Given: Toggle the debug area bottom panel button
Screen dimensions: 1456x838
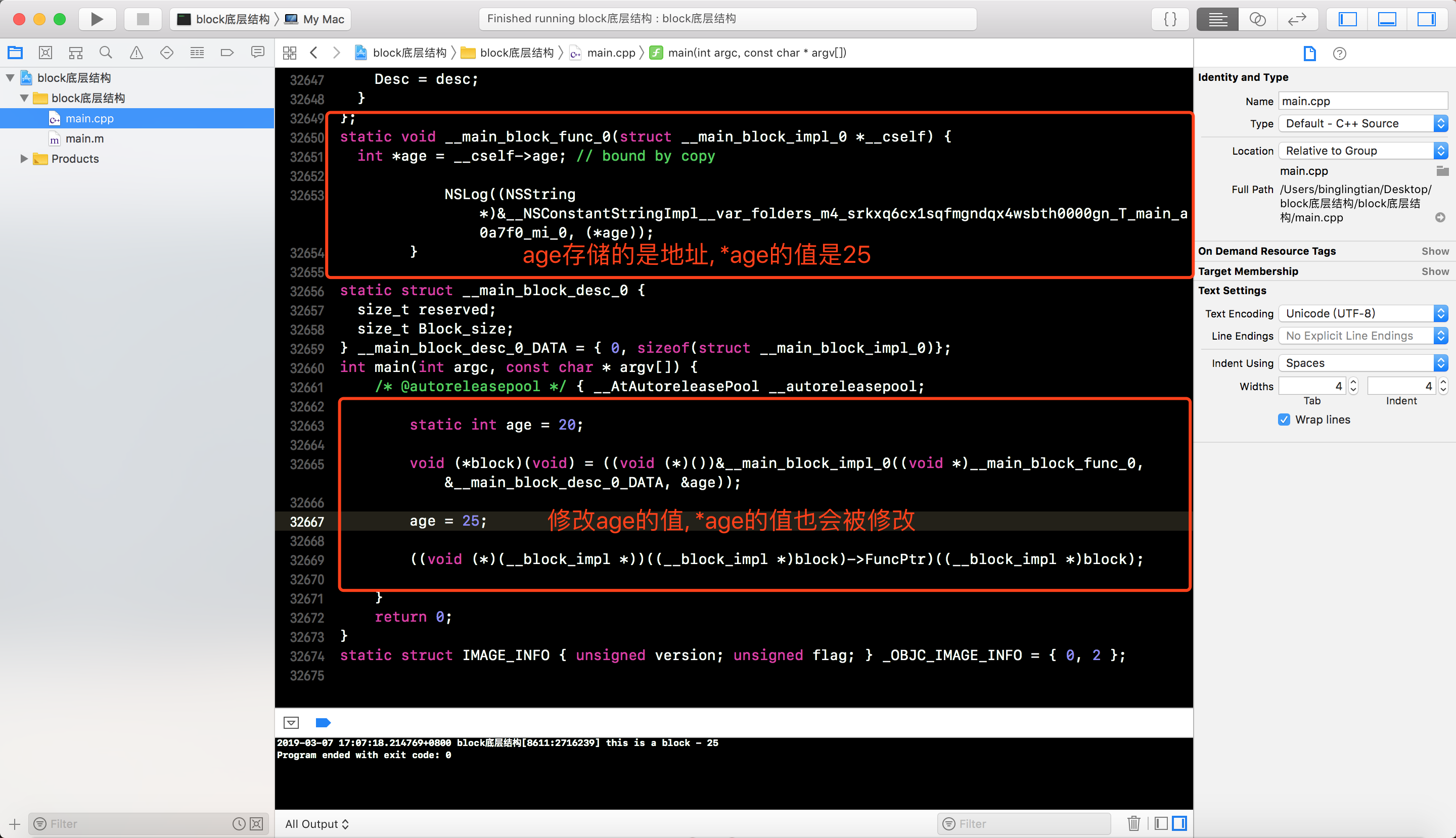Looking at the screenshot, I should click(1386, 19).
